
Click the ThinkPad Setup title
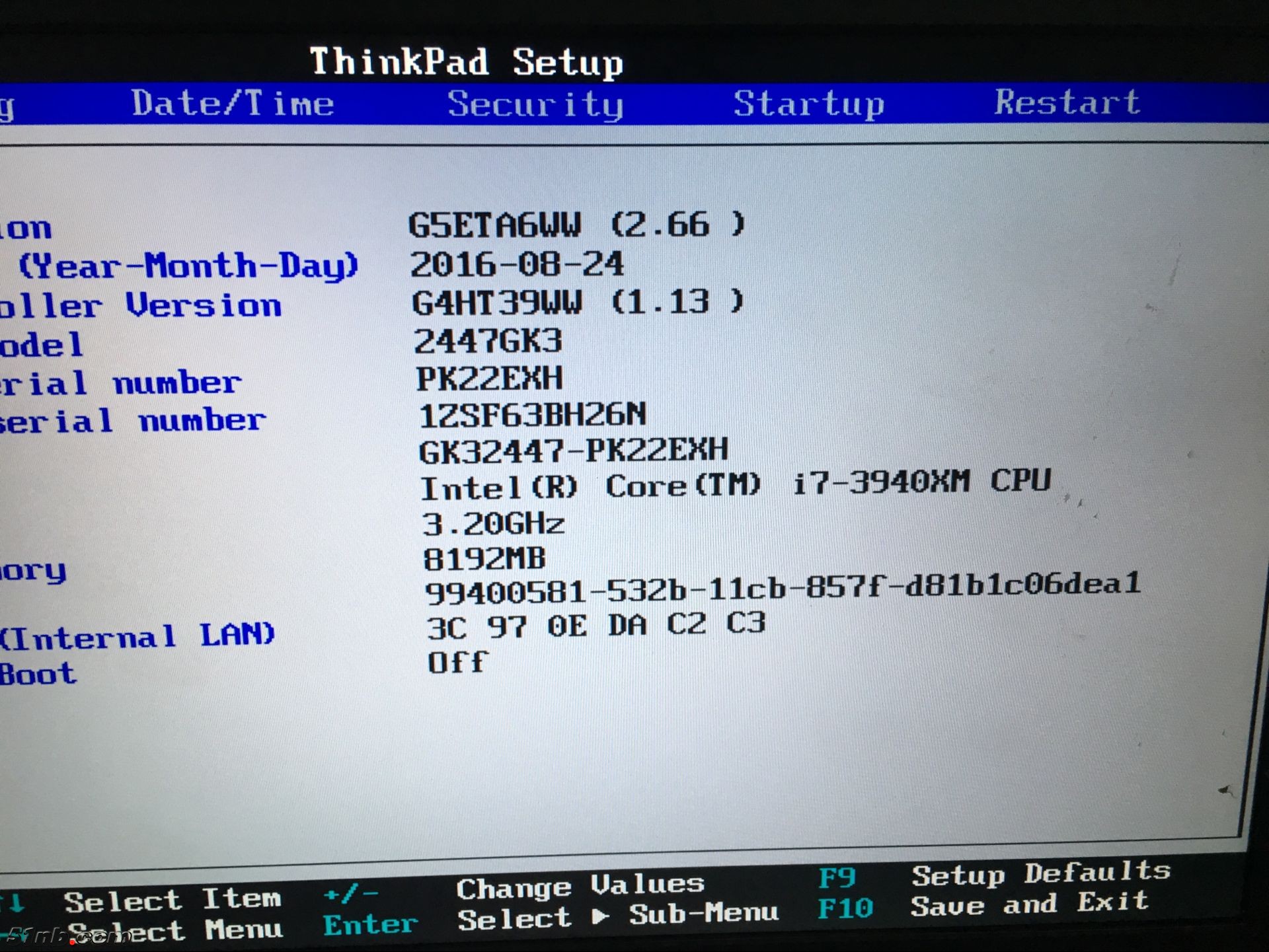[466, 62]
